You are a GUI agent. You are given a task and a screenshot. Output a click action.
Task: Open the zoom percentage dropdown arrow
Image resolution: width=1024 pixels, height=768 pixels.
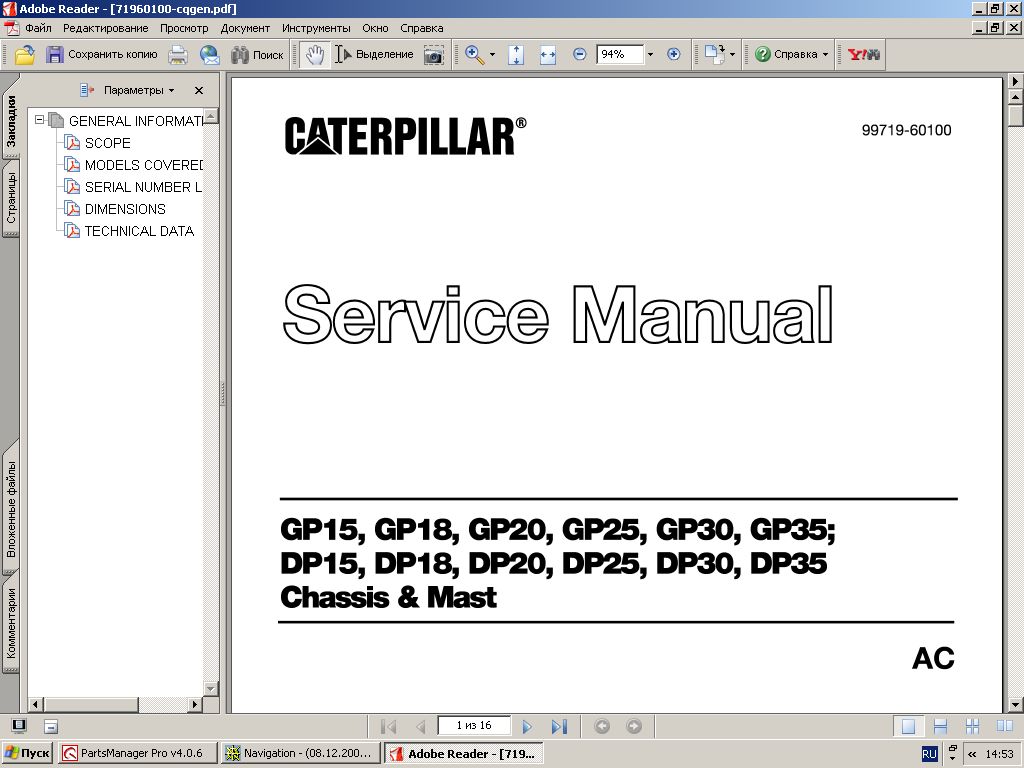[650, 55]
